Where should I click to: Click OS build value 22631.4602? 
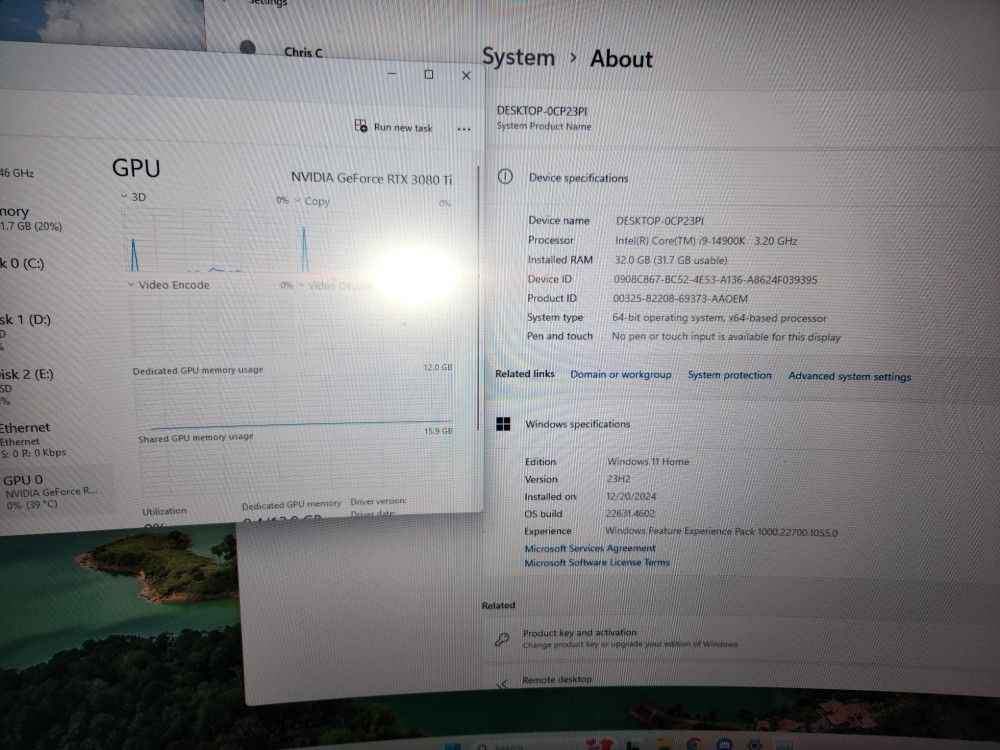pyautogui.click(x=630, y=513)
